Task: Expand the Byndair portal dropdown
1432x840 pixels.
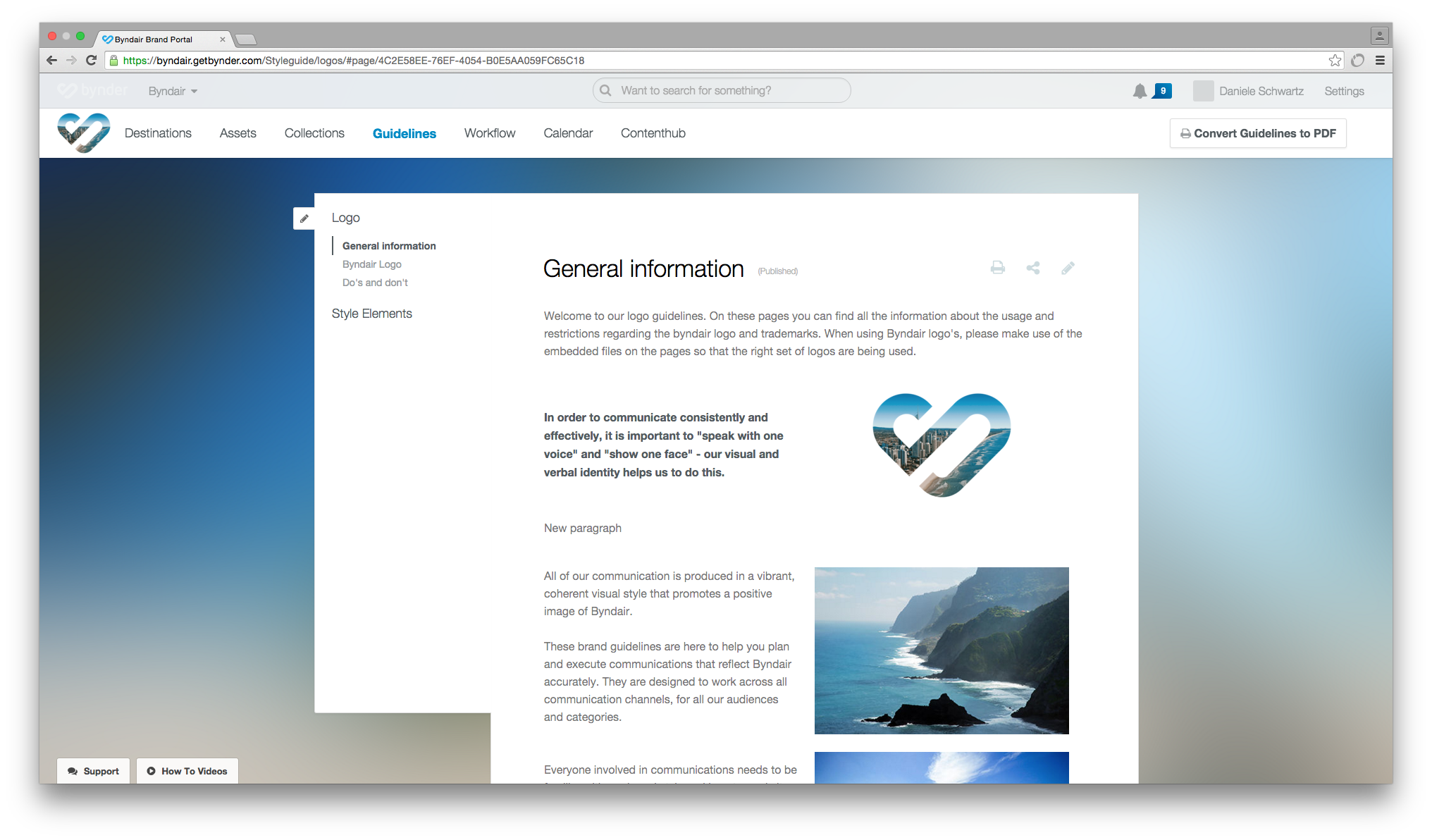Action: click(x=173, y=92)
